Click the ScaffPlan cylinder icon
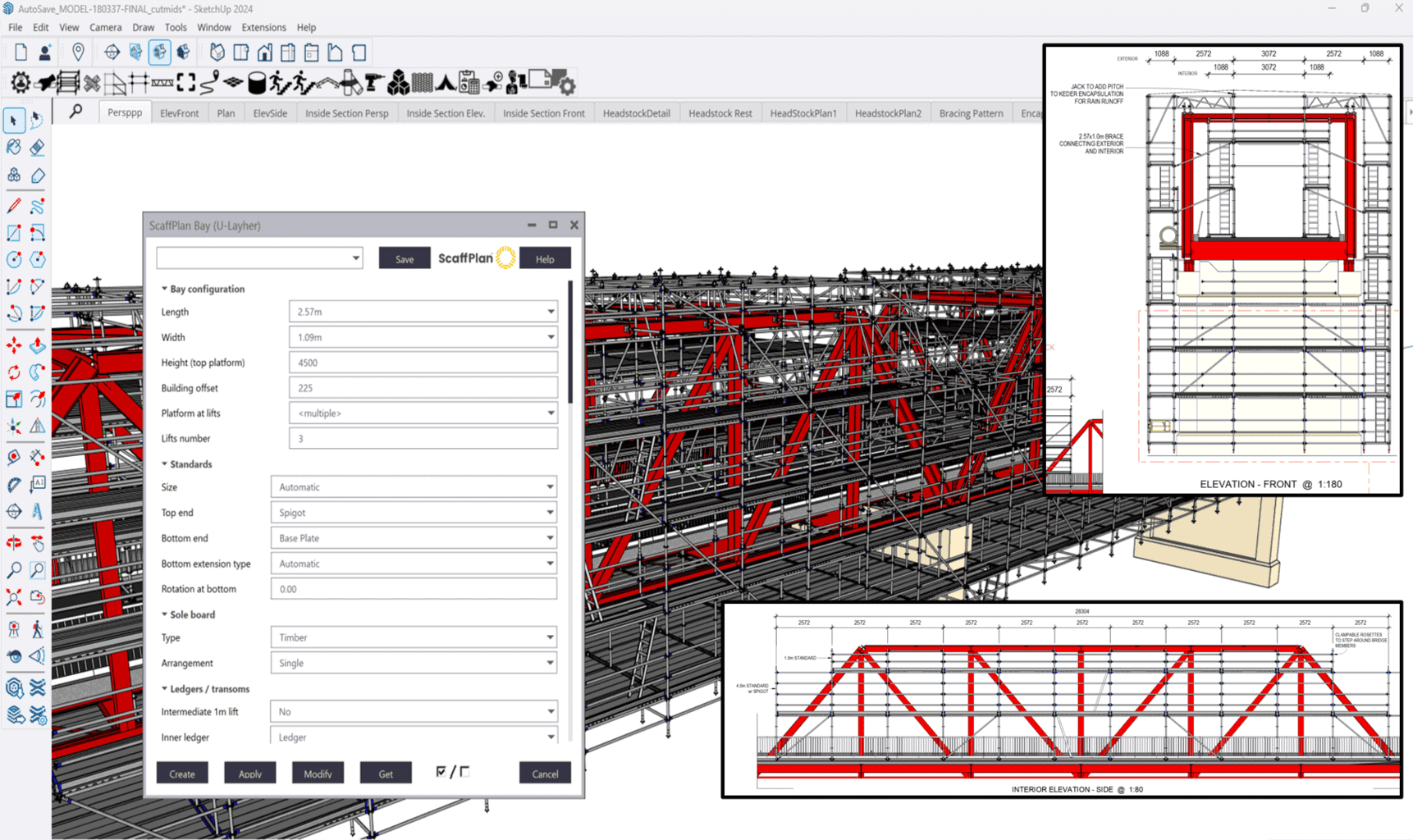 257,82
